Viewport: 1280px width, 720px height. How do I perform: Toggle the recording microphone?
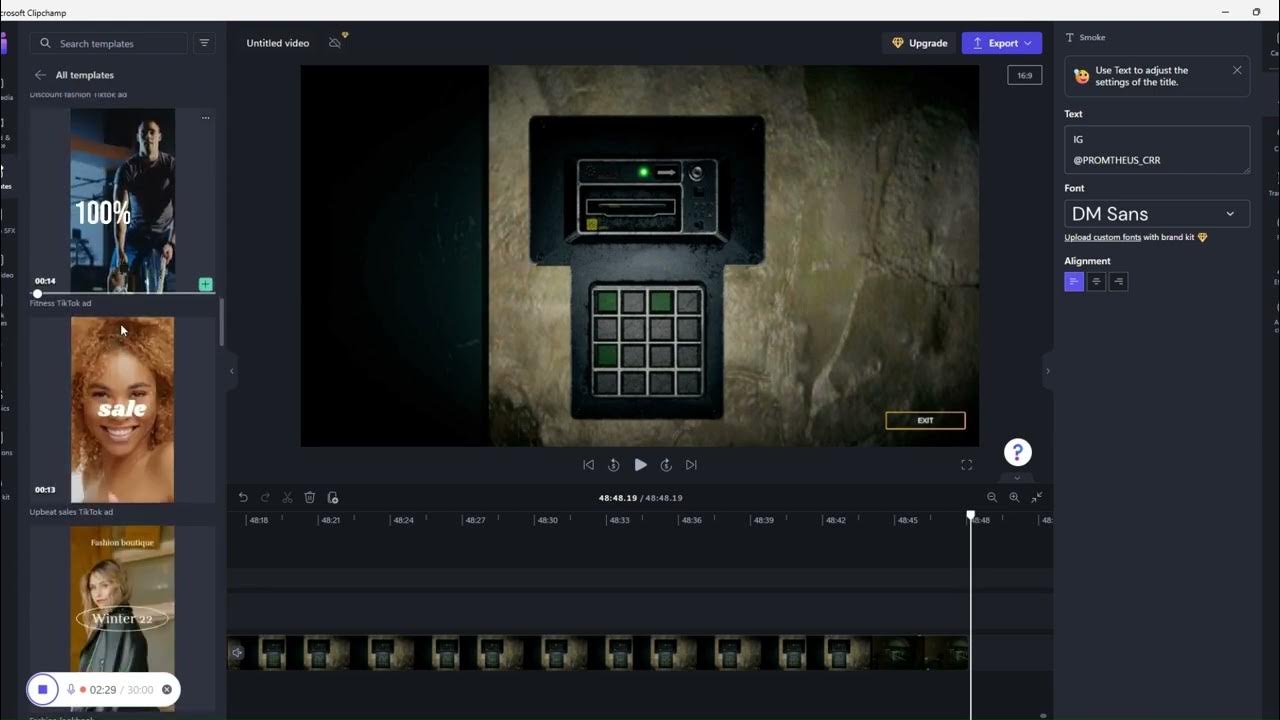point(71,689)
